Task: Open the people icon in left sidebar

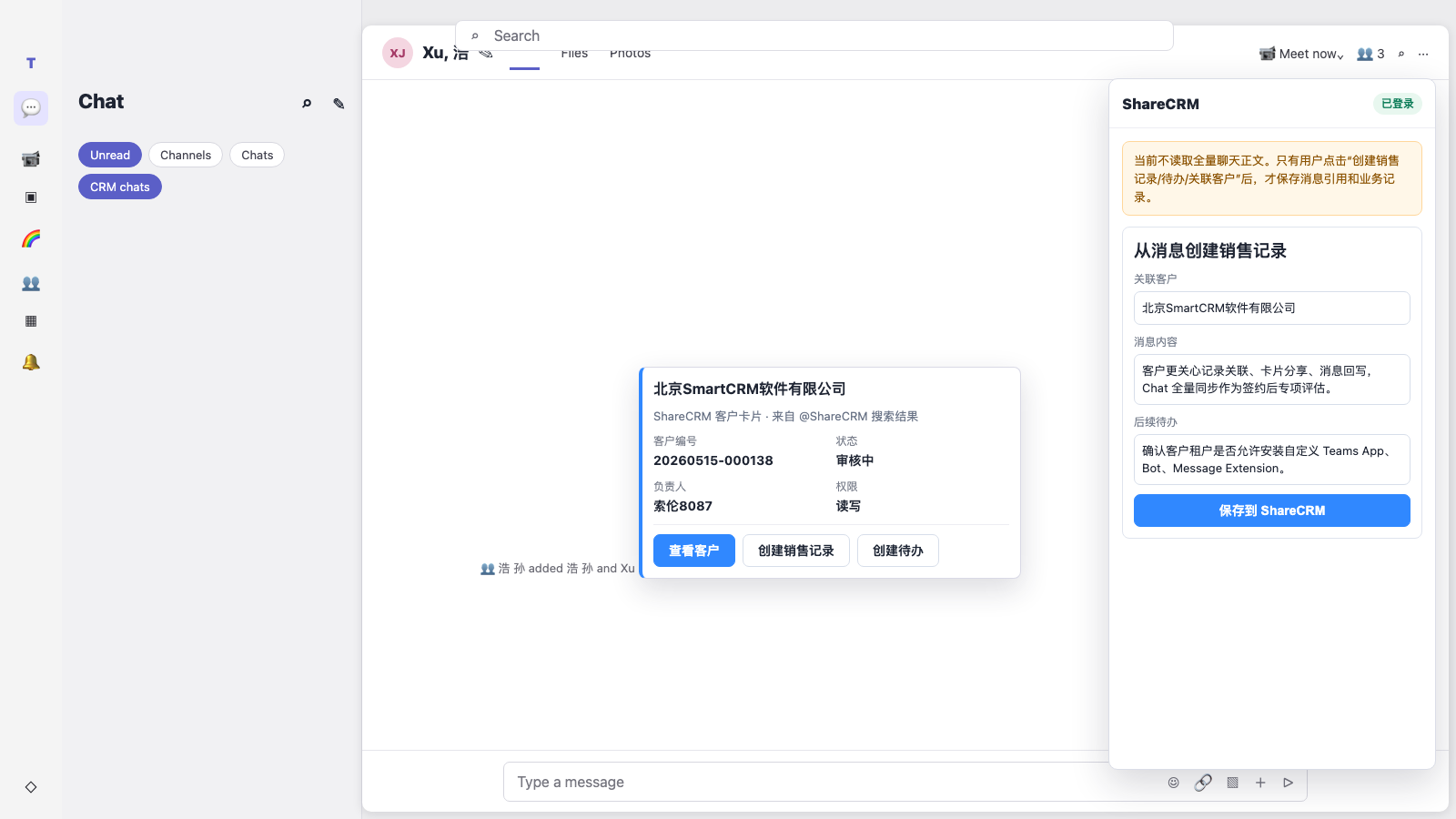Action: click(x=31, y=283)
